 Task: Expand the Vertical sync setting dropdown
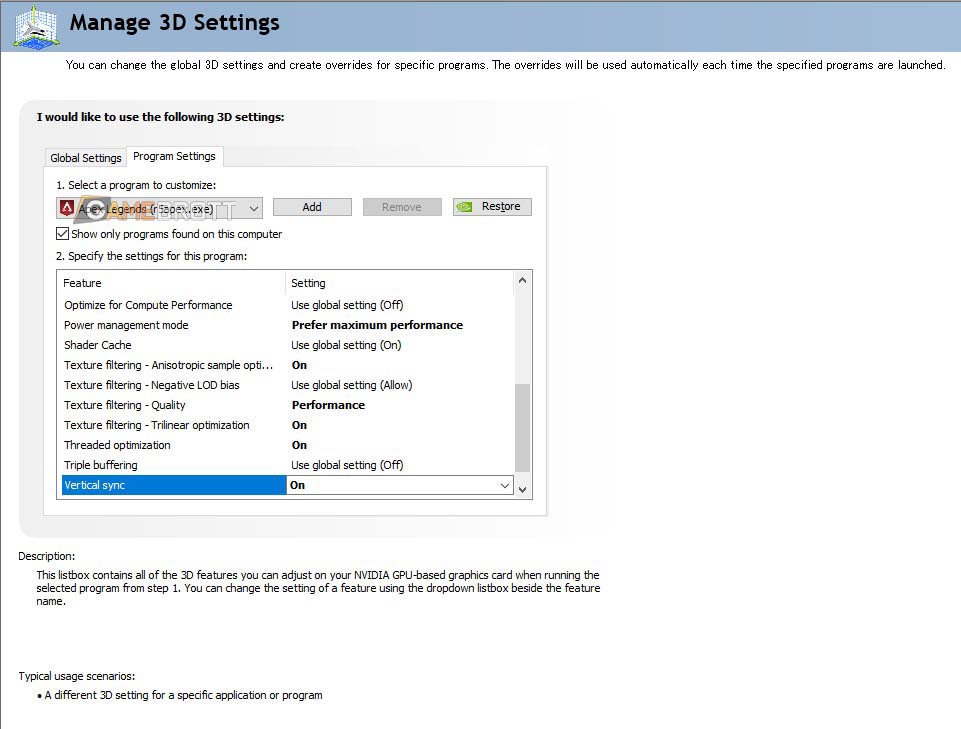tap(505, 486)
